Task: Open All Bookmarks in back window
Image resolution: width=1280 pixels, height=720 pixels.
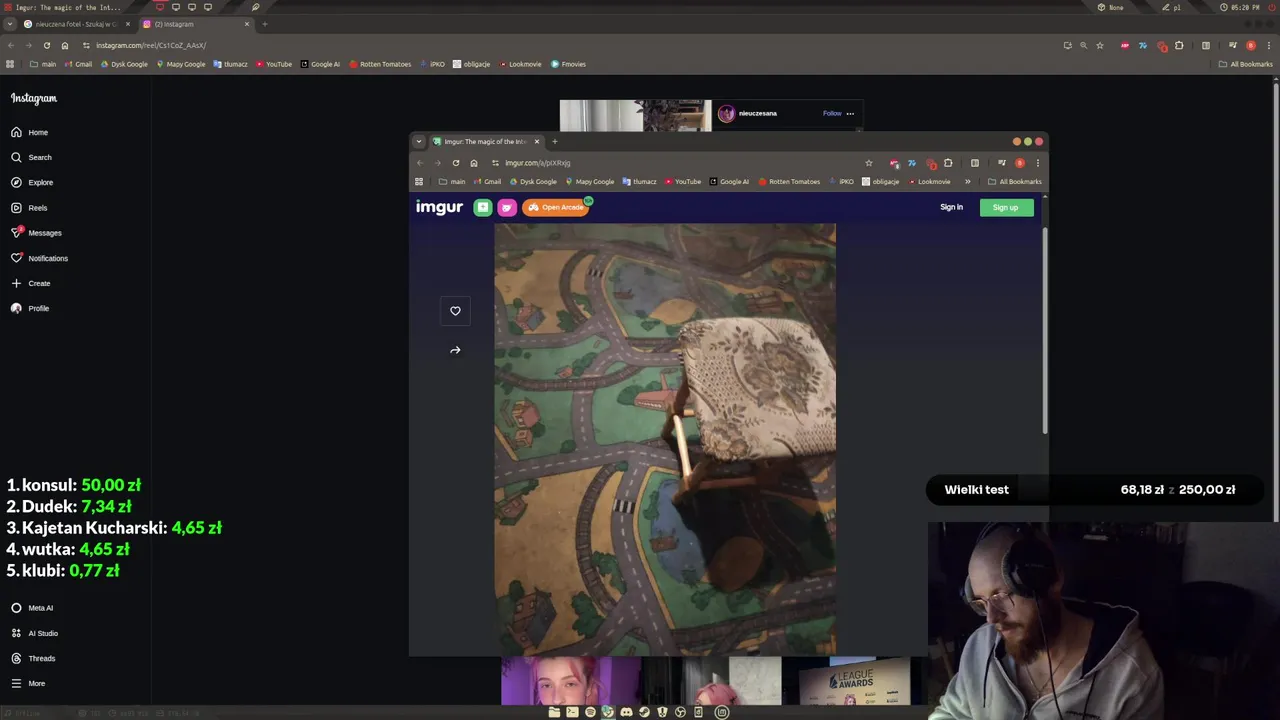Action: [1245, 64]
